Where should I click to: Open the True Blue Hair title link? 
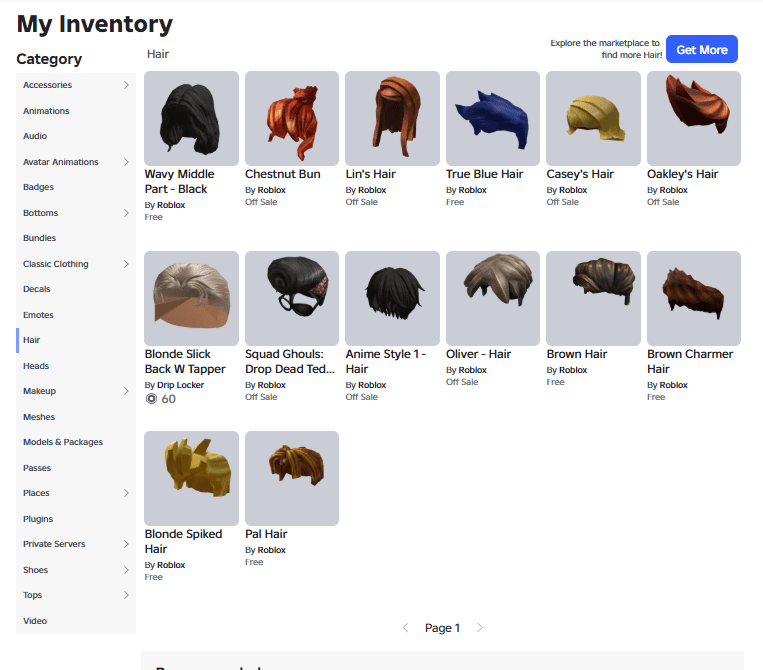click(x=485, y=174)
